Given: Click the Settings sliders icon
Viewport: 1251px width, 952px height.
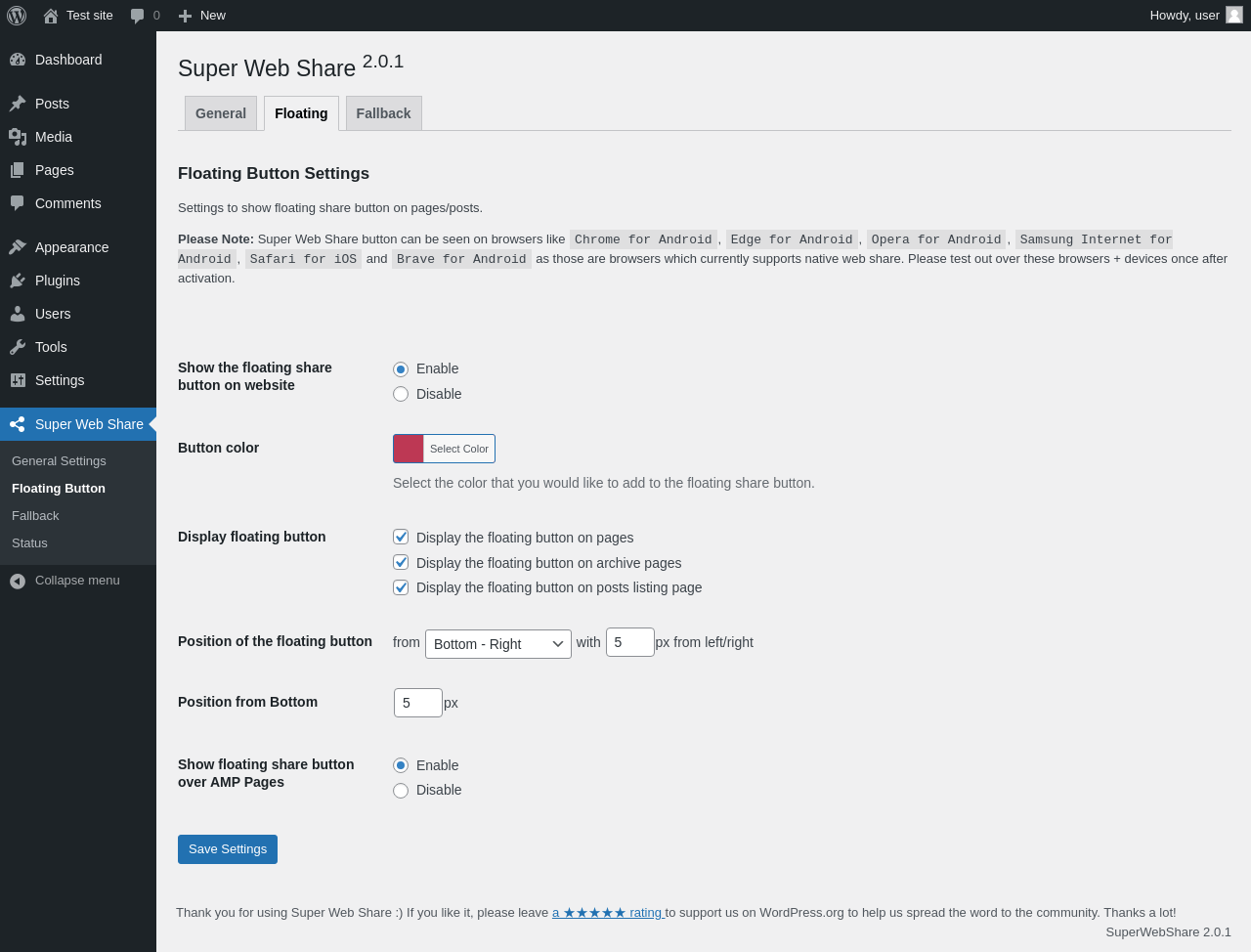Looking at the screenshot, I should (18, 380).
